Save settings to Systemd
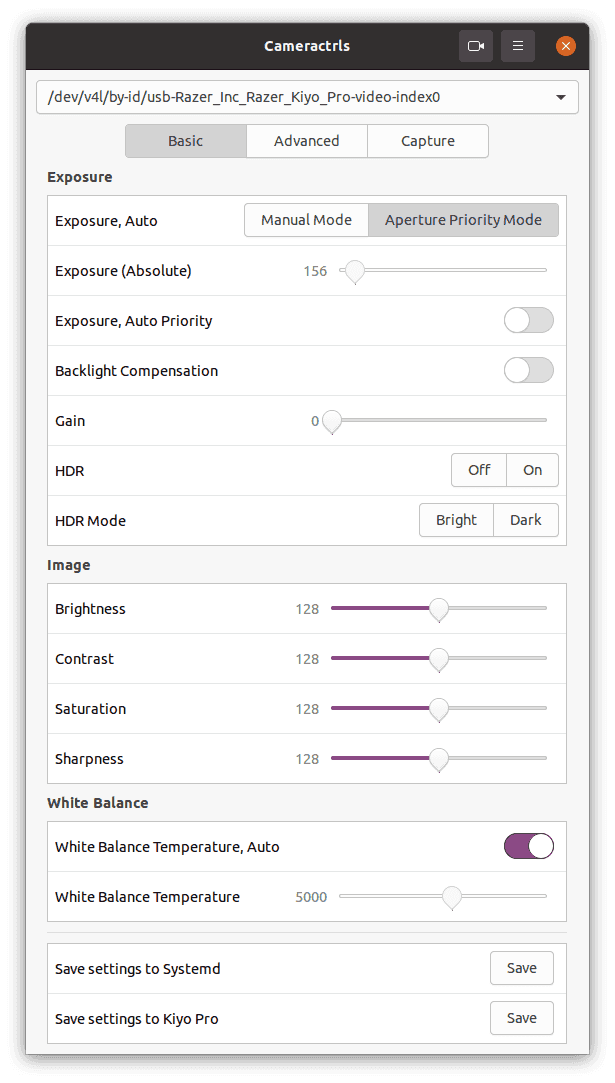The width and height of the screenshot is (615, 1083). coord(521,968)
